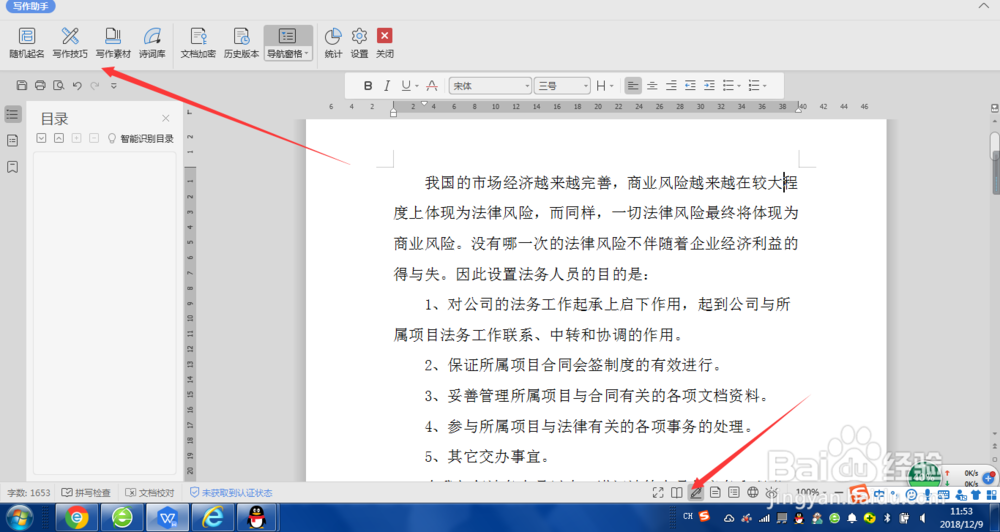The image size is (1000, 532).
Task: Click the redo arrow icon
Action: point(95,85)
